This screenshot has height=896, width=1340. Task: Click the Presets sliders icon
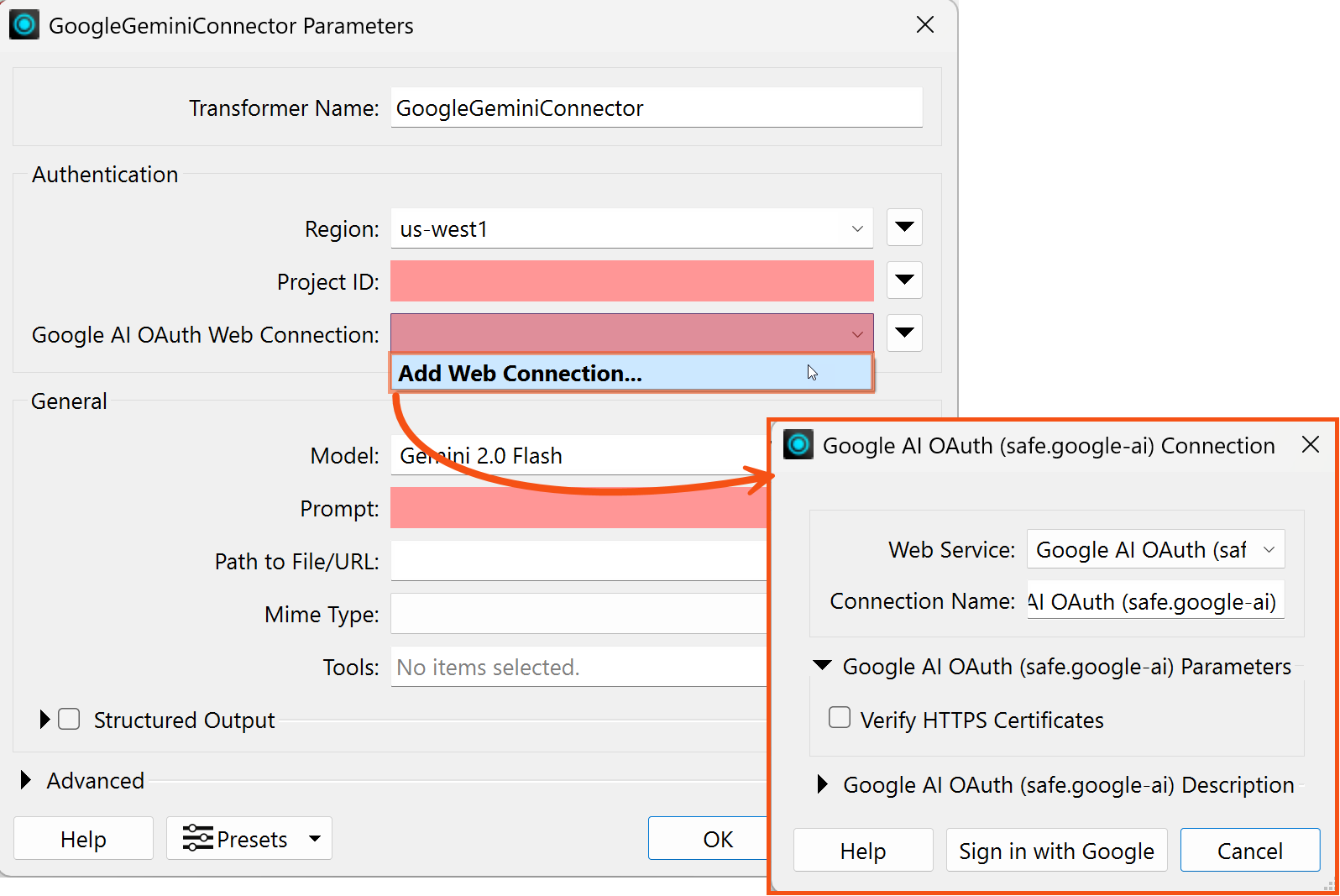click(x=198, y=838)
